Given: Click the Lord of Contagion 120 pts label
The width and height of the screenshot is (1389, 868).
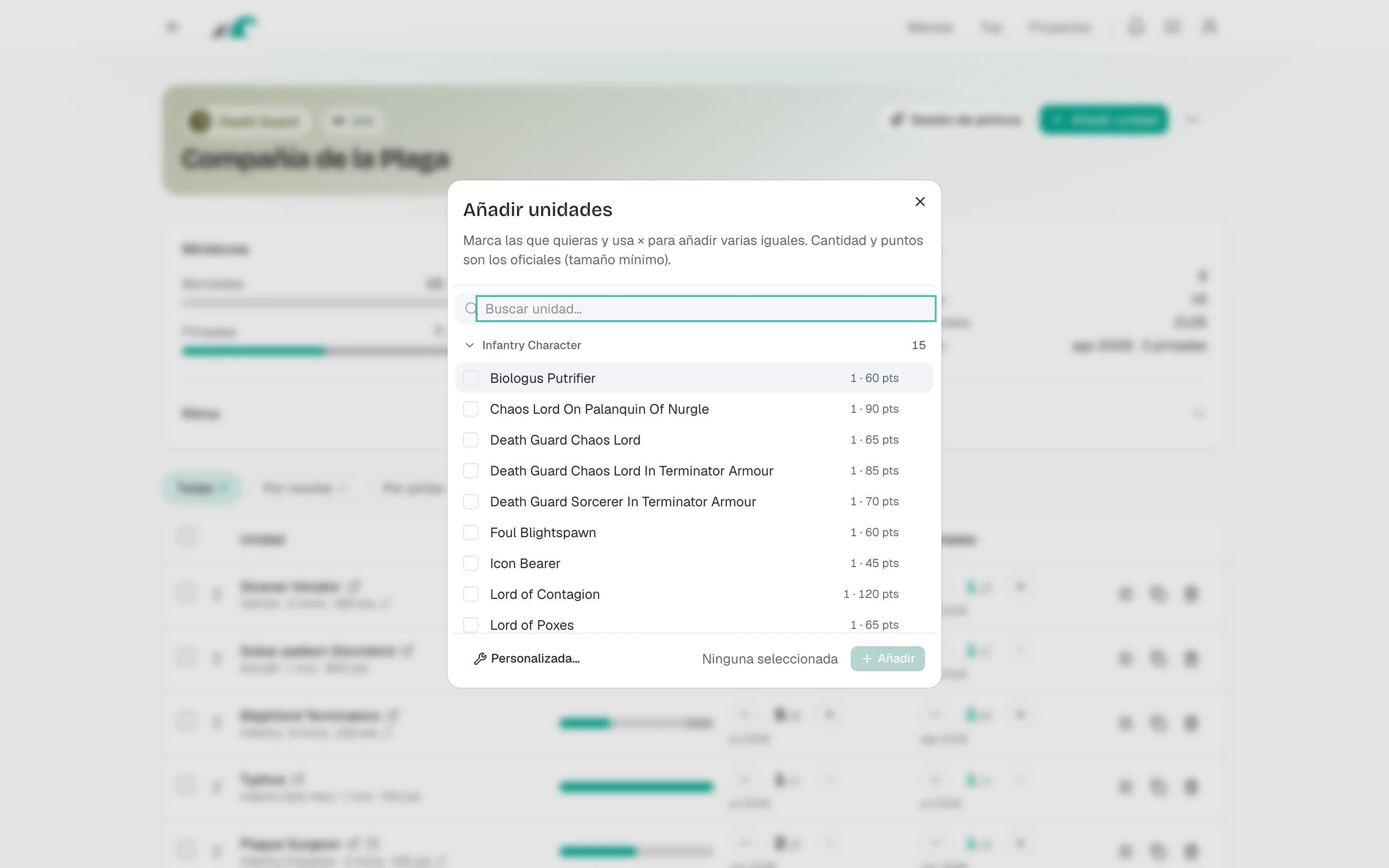Looking at the screenshot, I should (x=871, y=594).
